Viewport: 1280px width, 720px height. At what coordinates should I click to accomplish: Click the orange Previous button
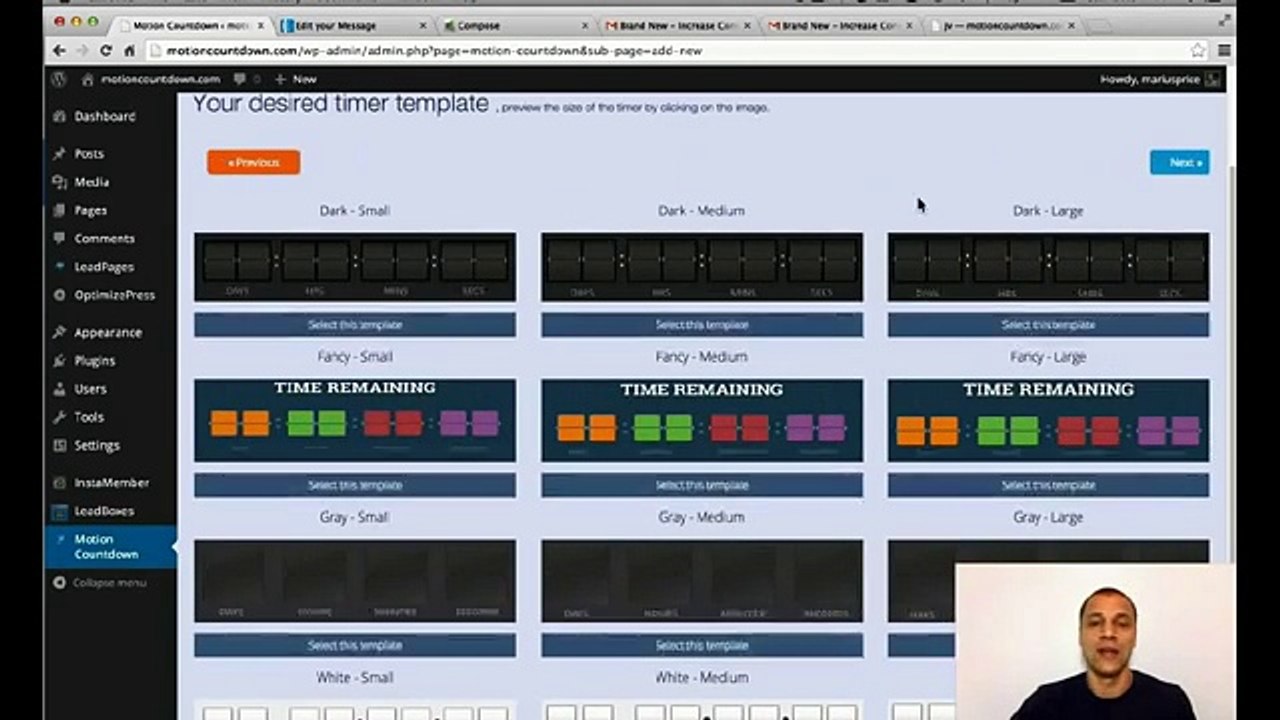point(253,162)
